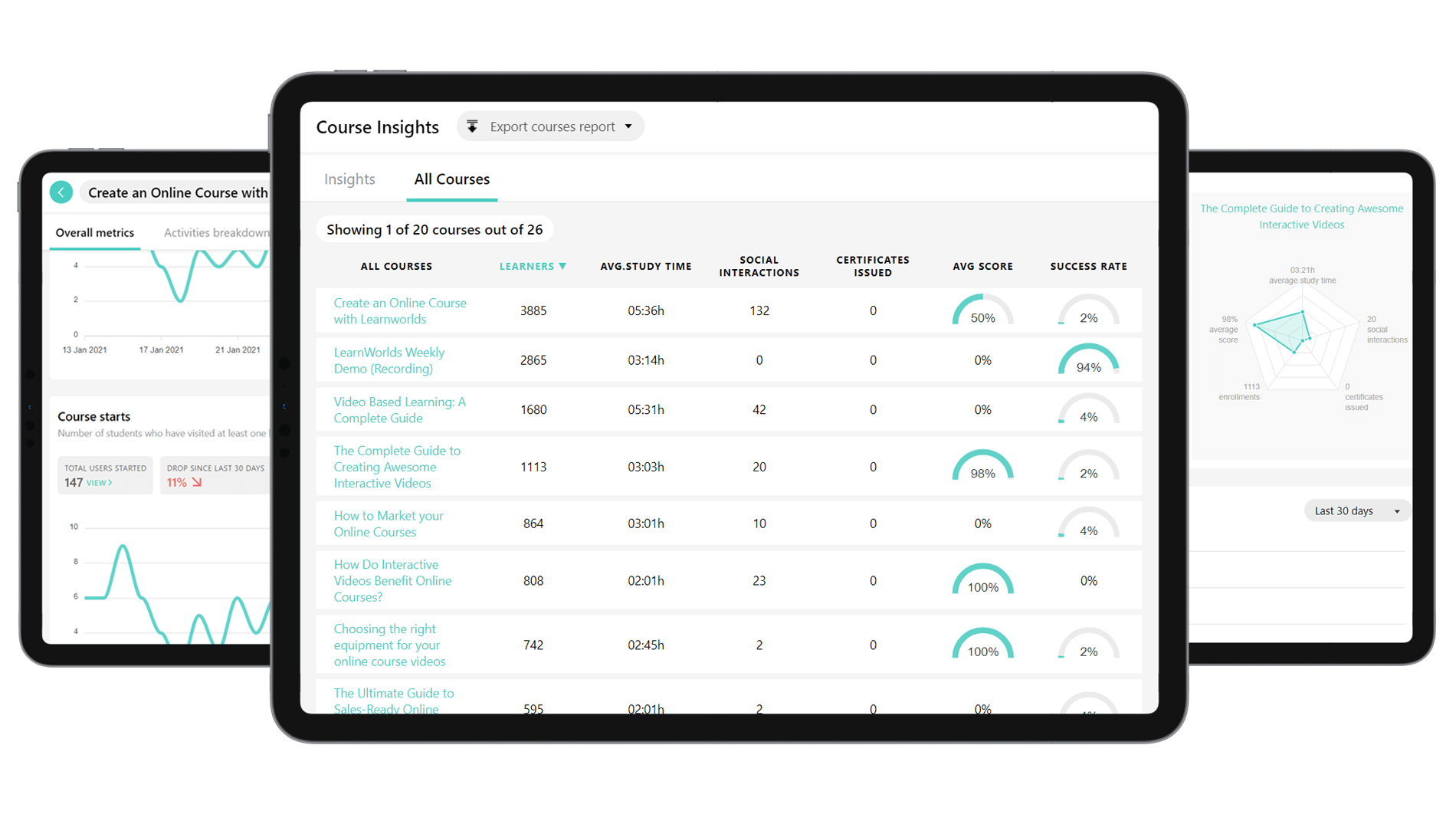Click the 4% success rate gauge for Video Based Learning

(x=1088, y=410)
